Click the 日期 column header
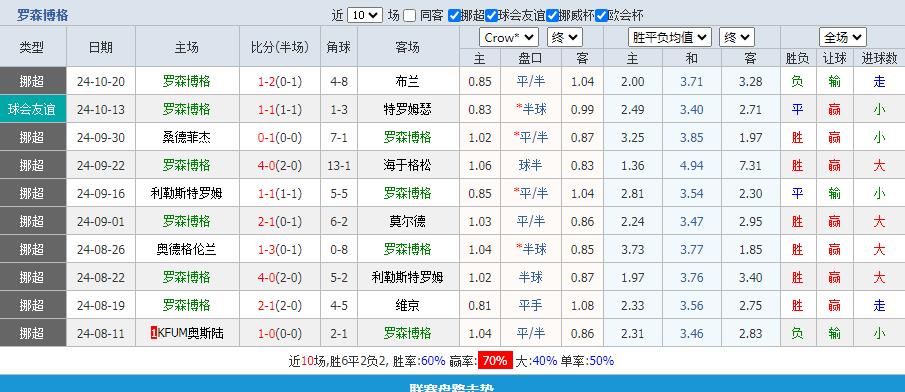The width and height of the screenshot is (905, 392). [x=100, y=47]
